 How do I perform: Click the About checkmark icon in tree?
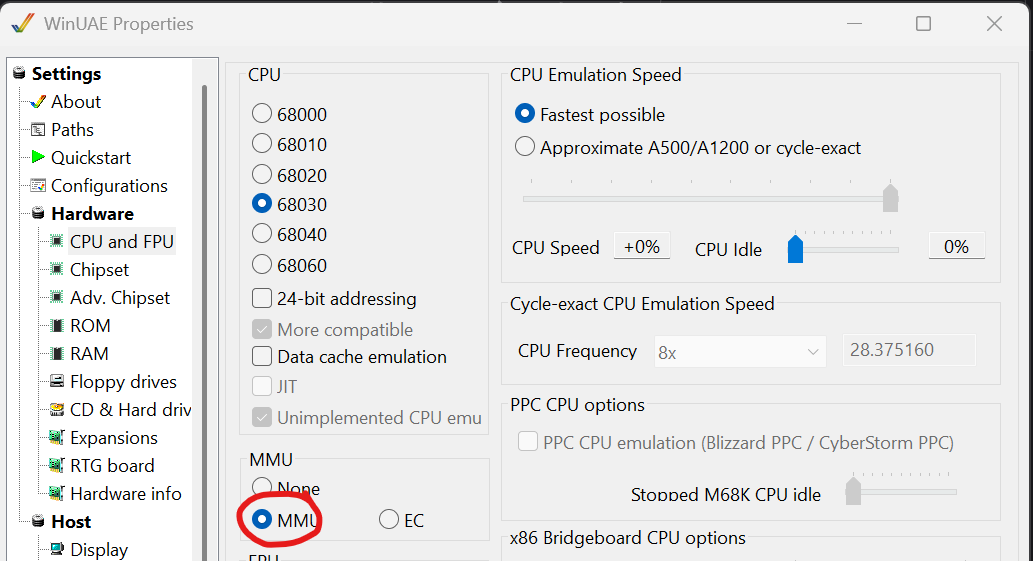pyautogui.click(x=38, y=102)
